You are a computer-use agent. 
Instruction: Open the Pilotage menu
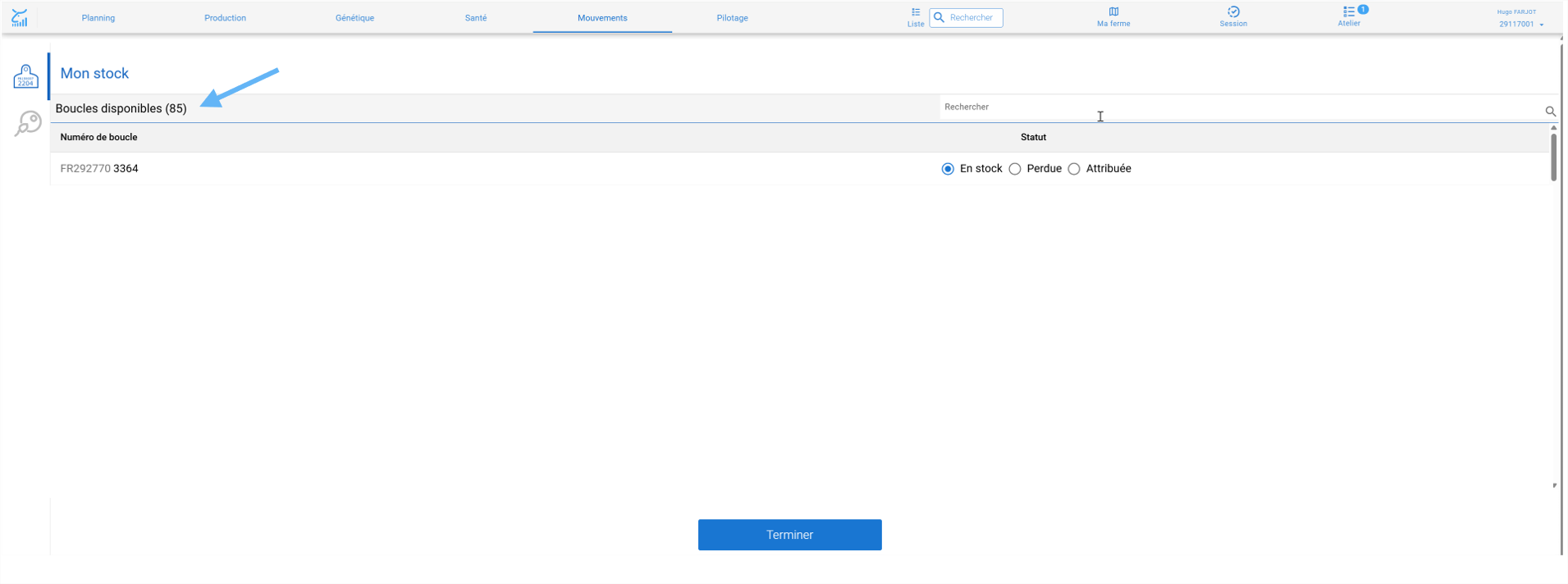click(732, 18)
